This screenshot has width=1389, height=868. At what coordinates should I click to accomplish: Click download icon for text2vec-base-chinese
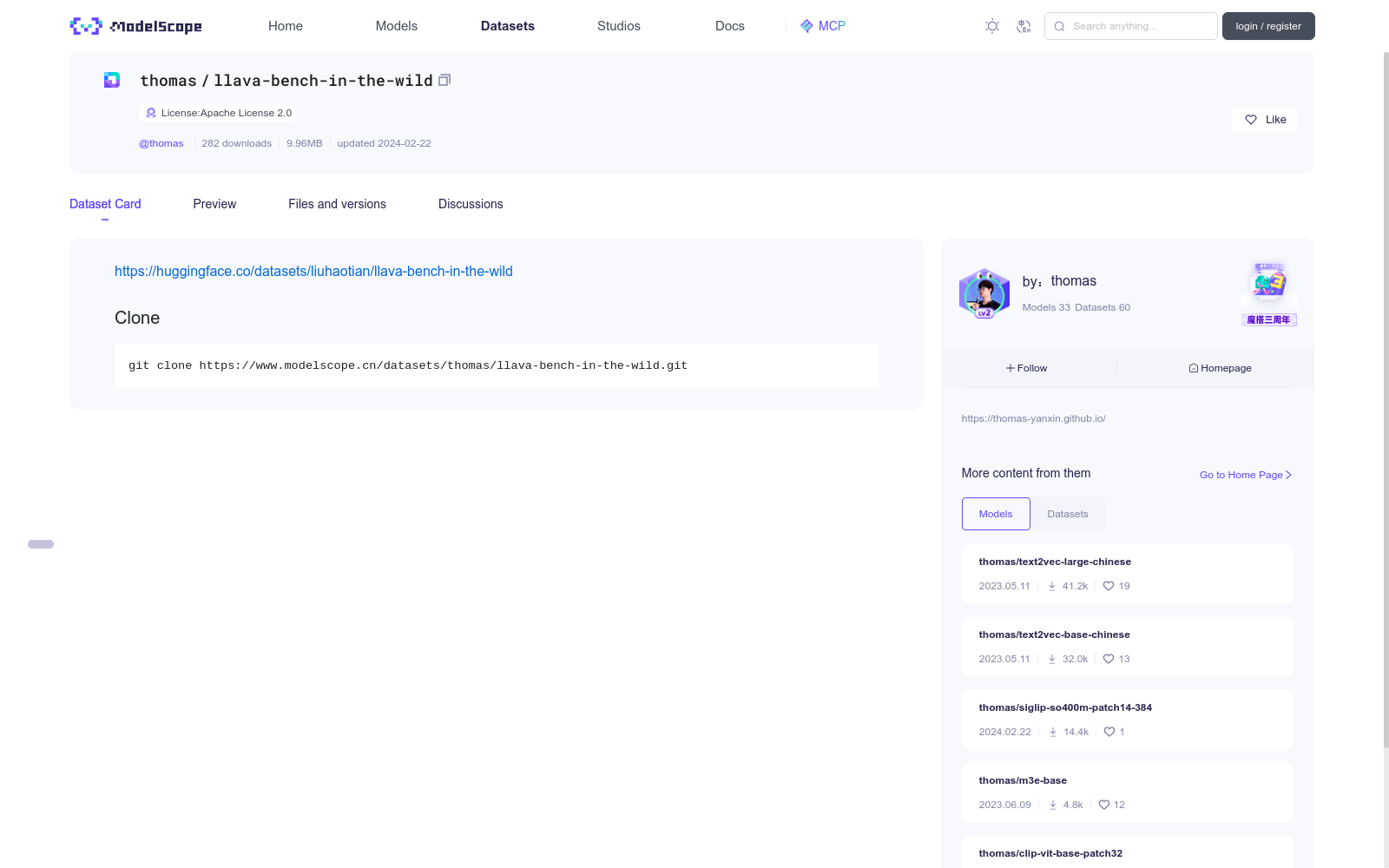(x=1052, y=659)
